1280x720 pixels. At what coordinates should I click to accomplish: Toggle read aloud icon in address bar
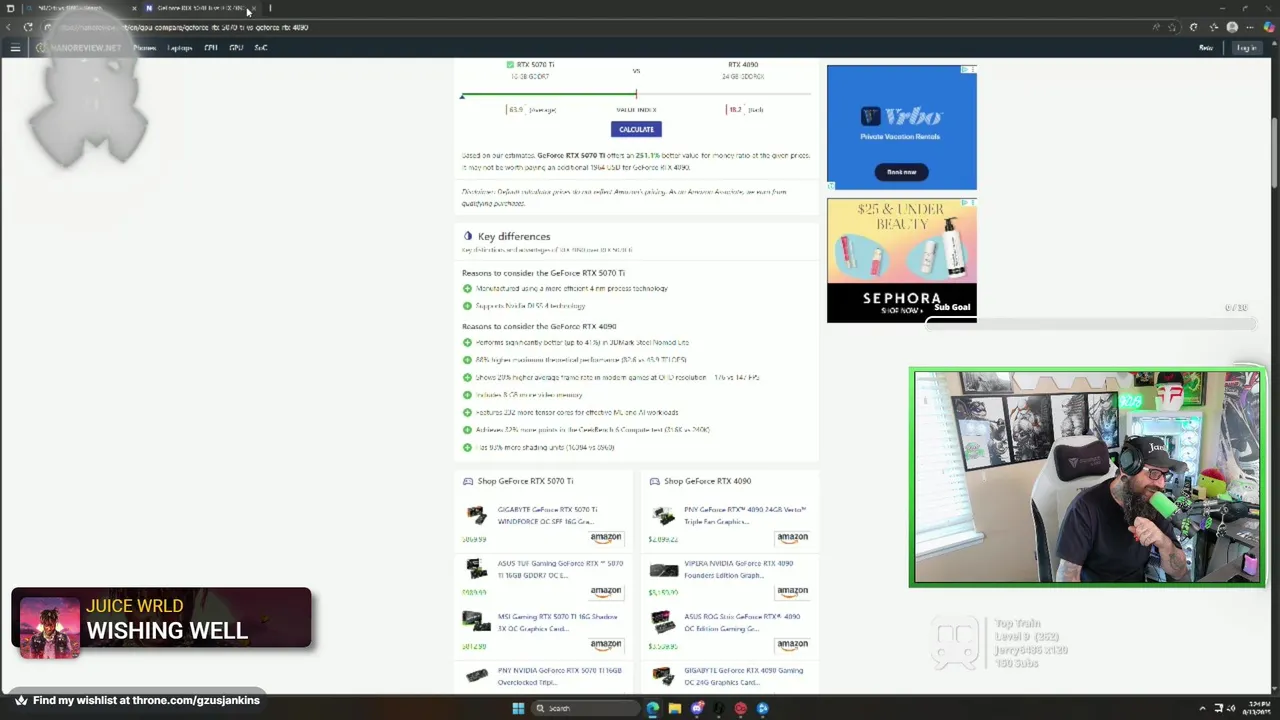pos(1156,27)
